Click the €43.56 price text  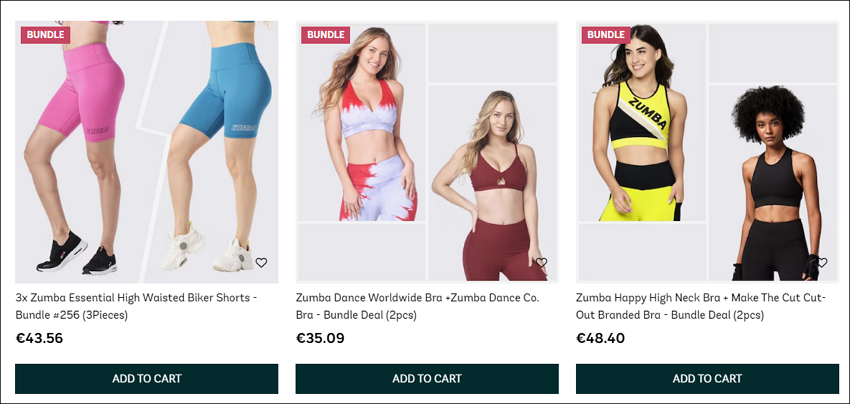[39, 338]
